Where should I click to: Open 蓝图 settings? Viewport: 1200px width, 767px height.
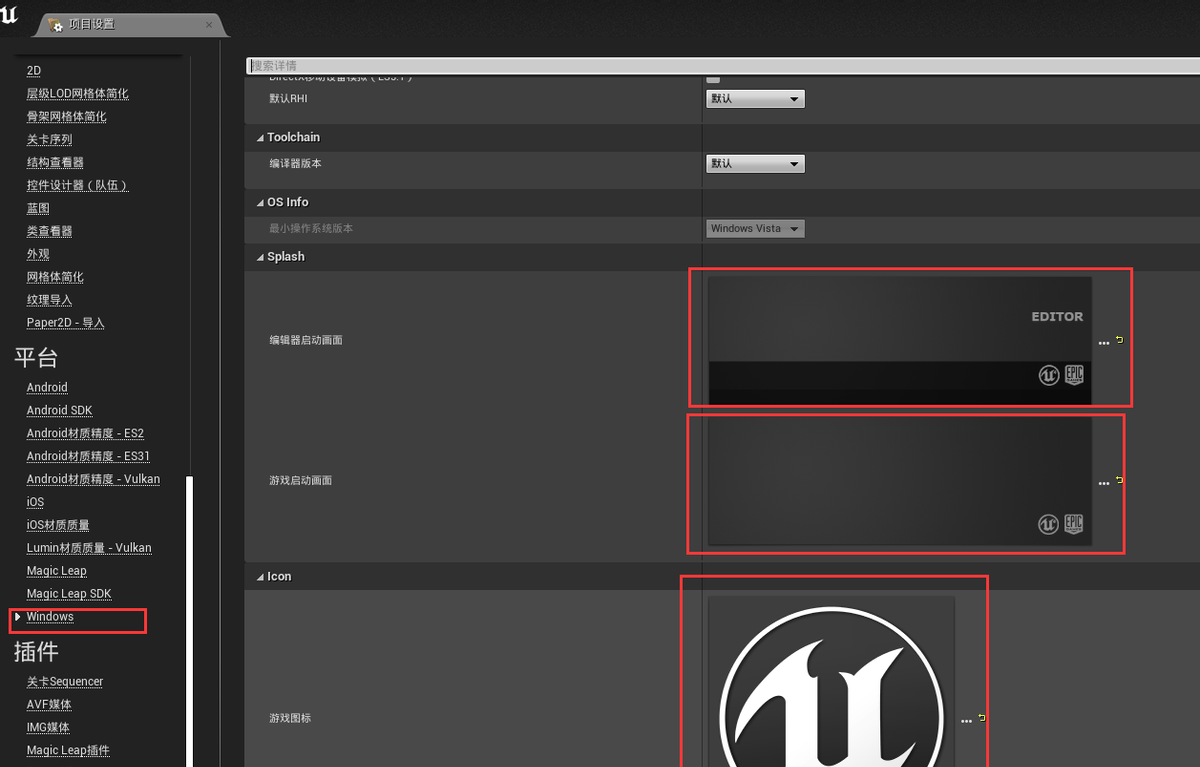point(38,209)
